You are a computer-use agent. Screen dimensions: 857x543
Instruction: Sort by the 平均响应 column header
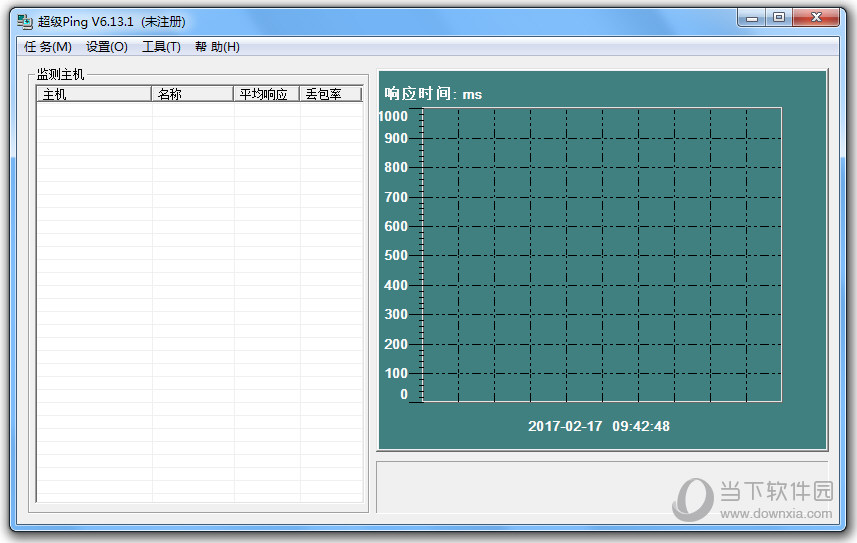click(x=266, y=94)
